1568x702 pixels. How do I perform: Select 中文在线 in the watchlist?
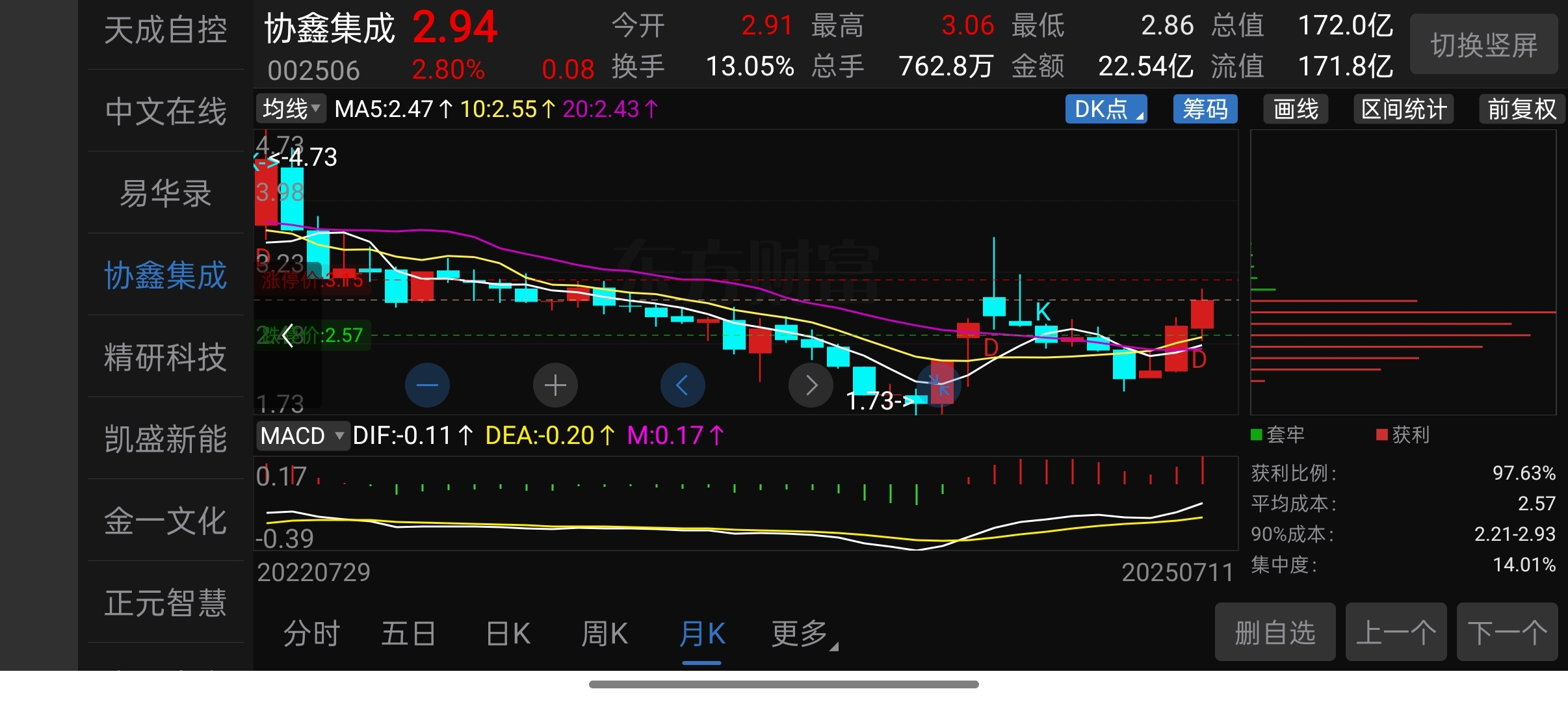166,111
